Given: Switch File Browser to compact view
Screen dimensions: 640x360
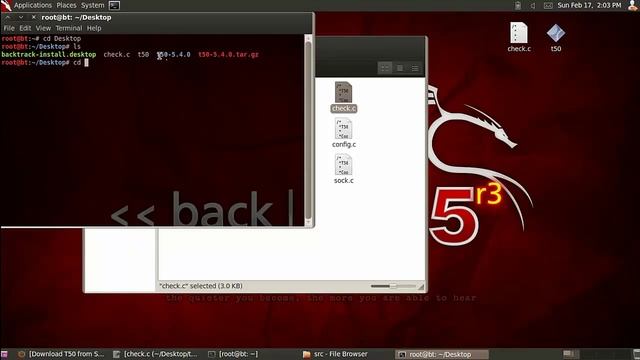Looking at the screenshot, I should point(415,68).
